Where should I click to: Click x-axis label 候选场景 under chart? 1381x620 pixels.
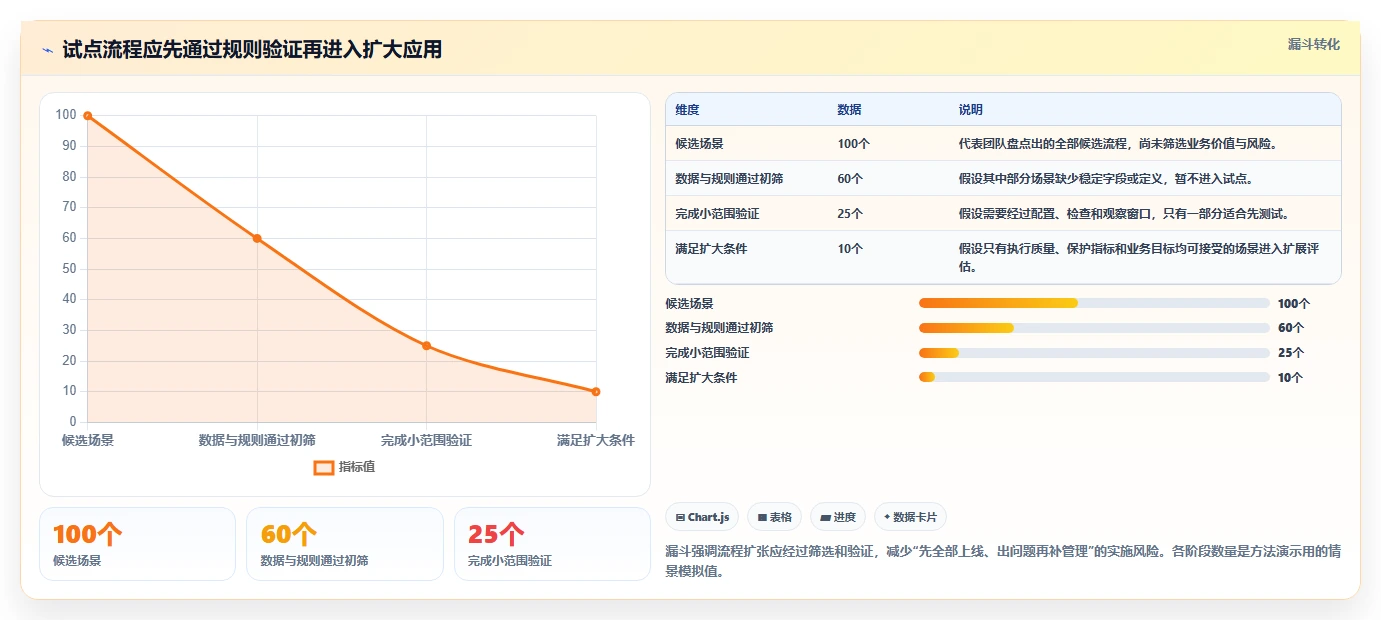[88, 440]
